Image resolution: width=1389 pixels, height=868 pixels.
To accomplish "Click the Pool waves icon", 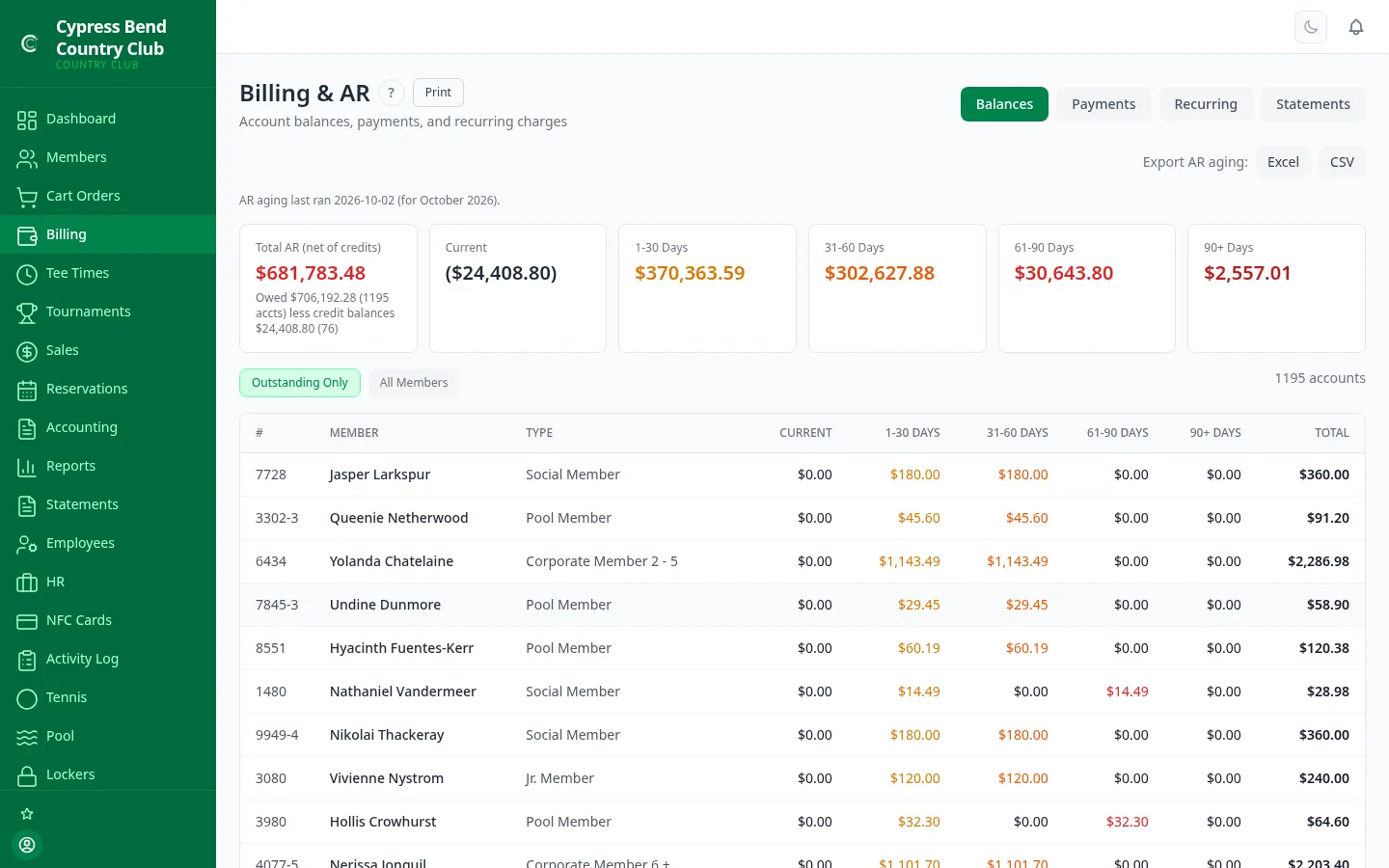I will click(27, 737).
